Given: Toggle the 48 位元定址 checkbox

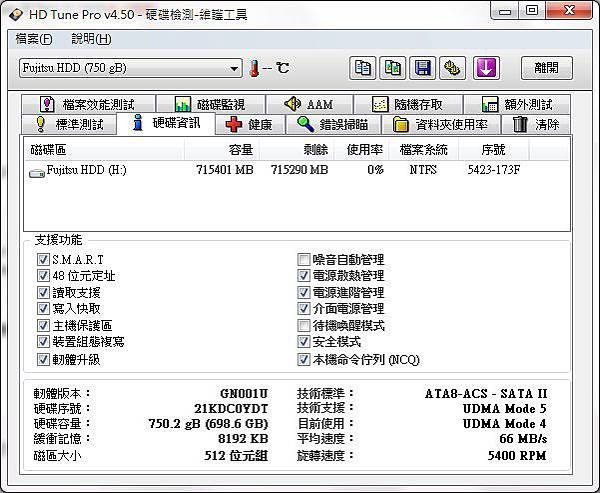Looking at the screenshot, I should pyautogui.click(x=43, y=276).
